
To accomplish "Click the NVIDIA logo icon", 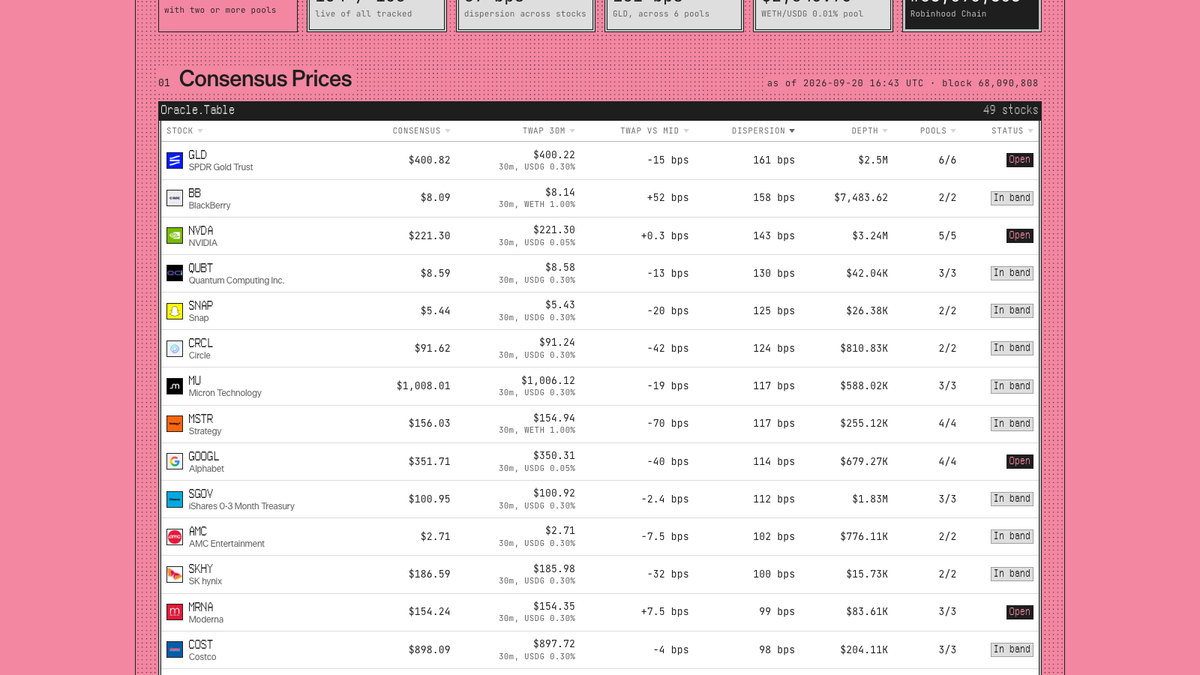I will [175, 236].
